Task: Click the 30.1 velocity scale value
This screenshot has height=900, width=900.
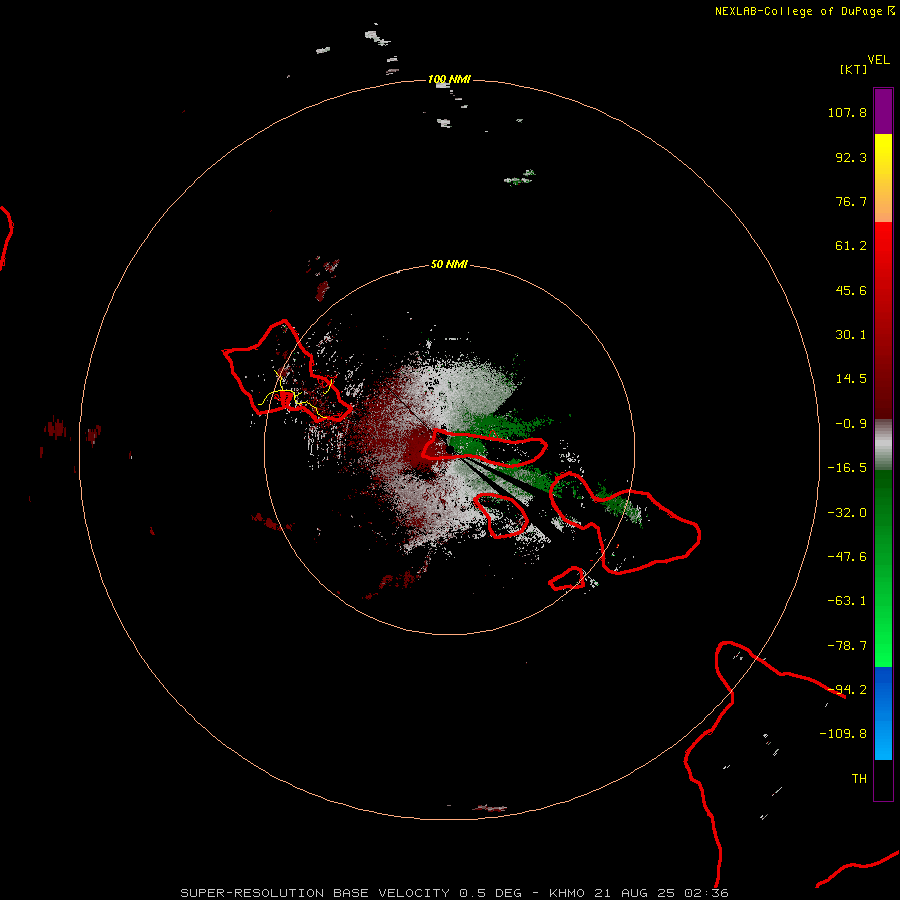Action: pos(851,335)
